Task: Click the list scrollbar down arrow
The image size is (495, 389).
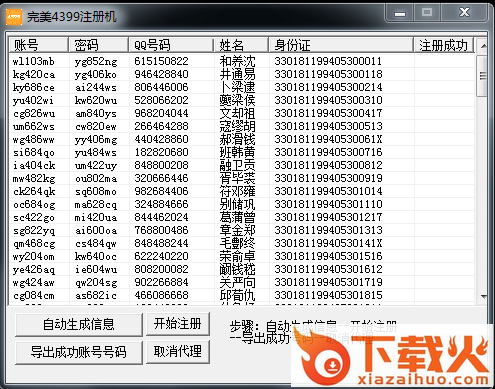Action: tap(483, 296)
